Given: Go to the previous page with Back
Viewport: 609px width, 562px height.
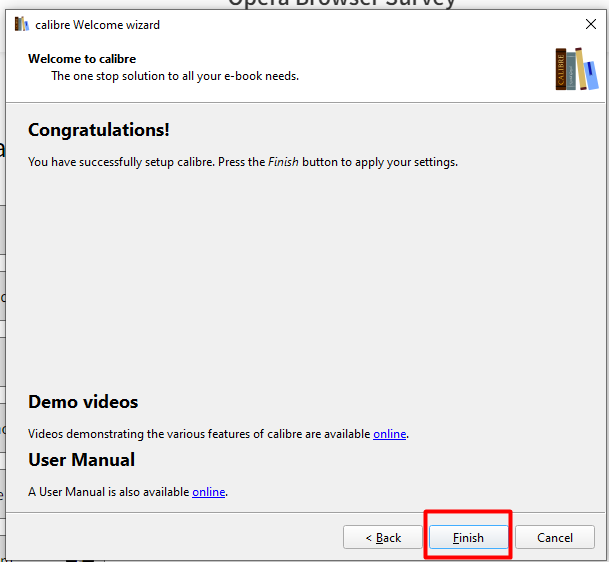Looking at the screenshot, I should pos(383,537).
